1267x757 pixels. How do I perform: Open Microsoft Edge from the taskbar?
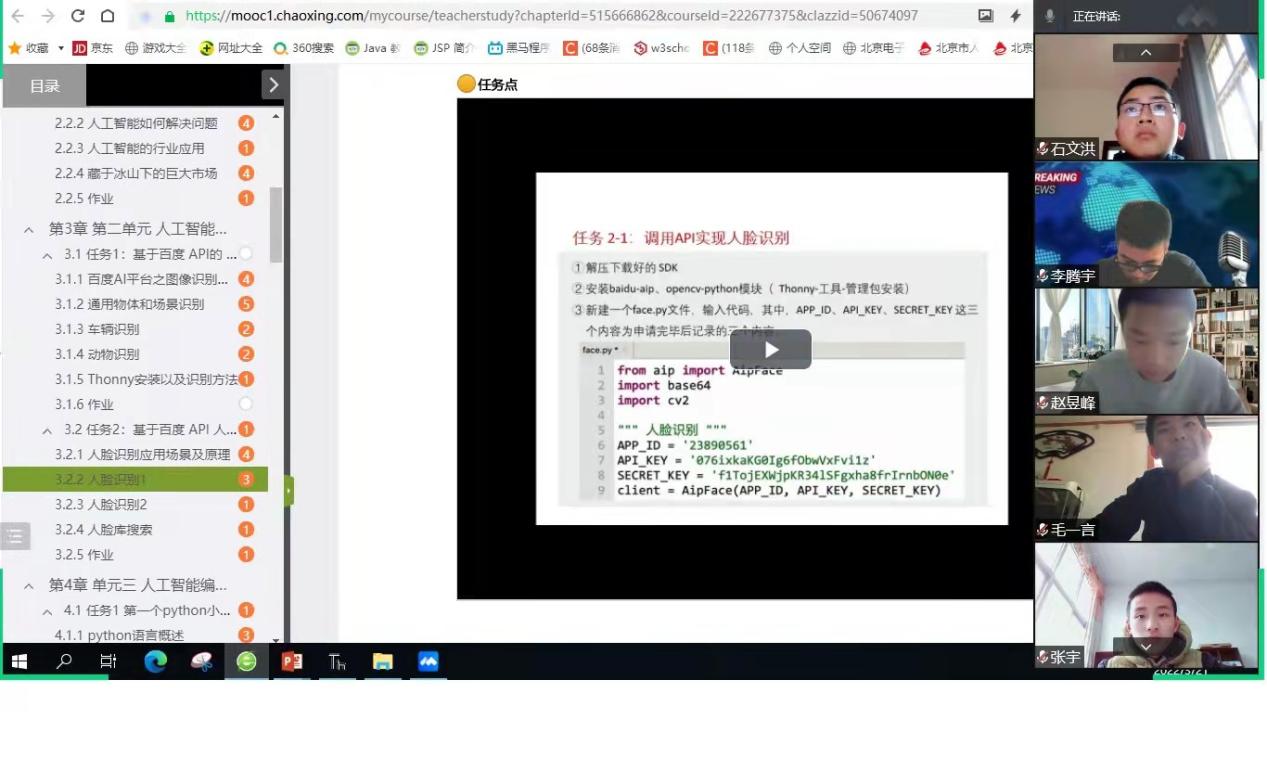point(155,661)
